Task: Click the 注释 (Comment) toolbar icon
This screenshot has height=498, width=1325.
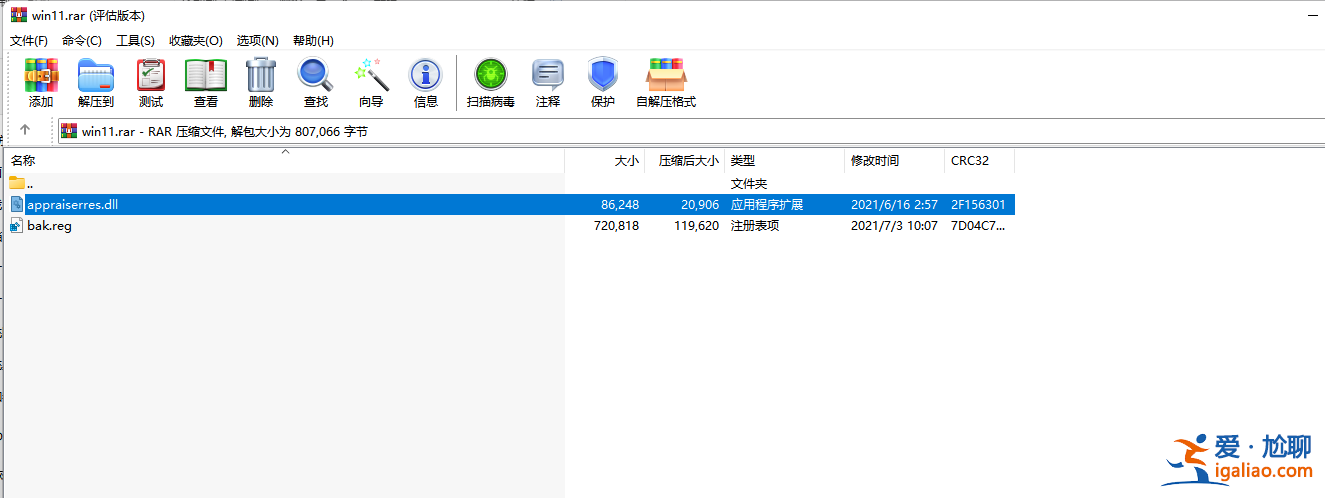Action: click(548, 76)
